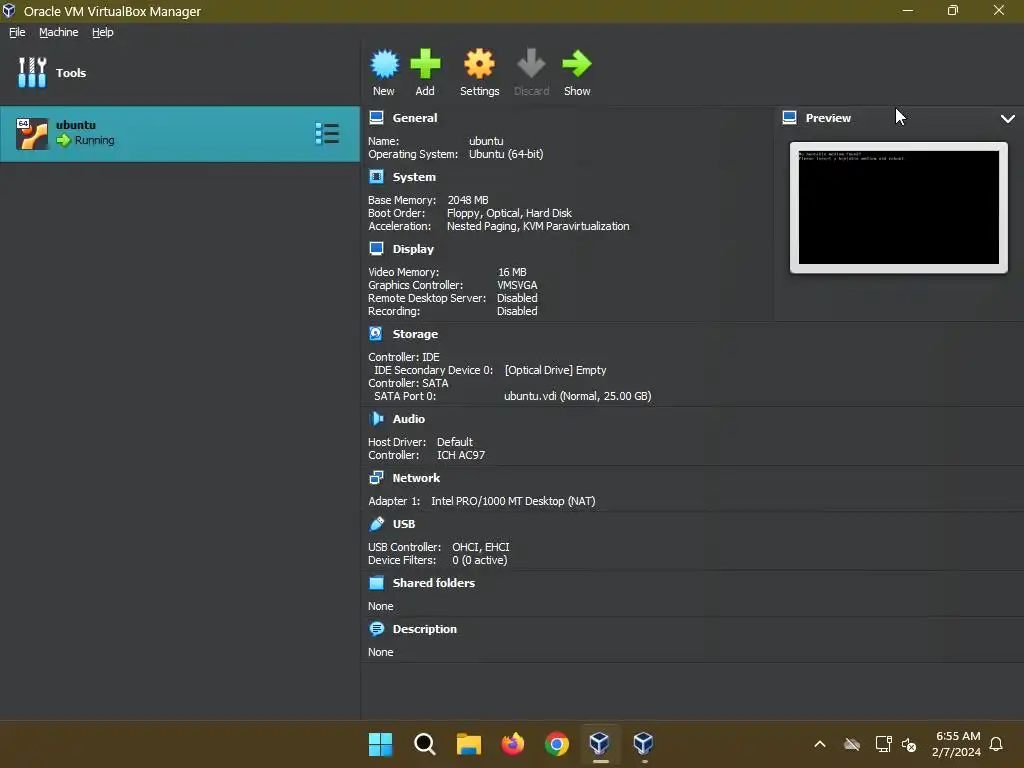
Task: Click the Discard arrow icon
Action: pyautogui.click(x=531, y=65)
